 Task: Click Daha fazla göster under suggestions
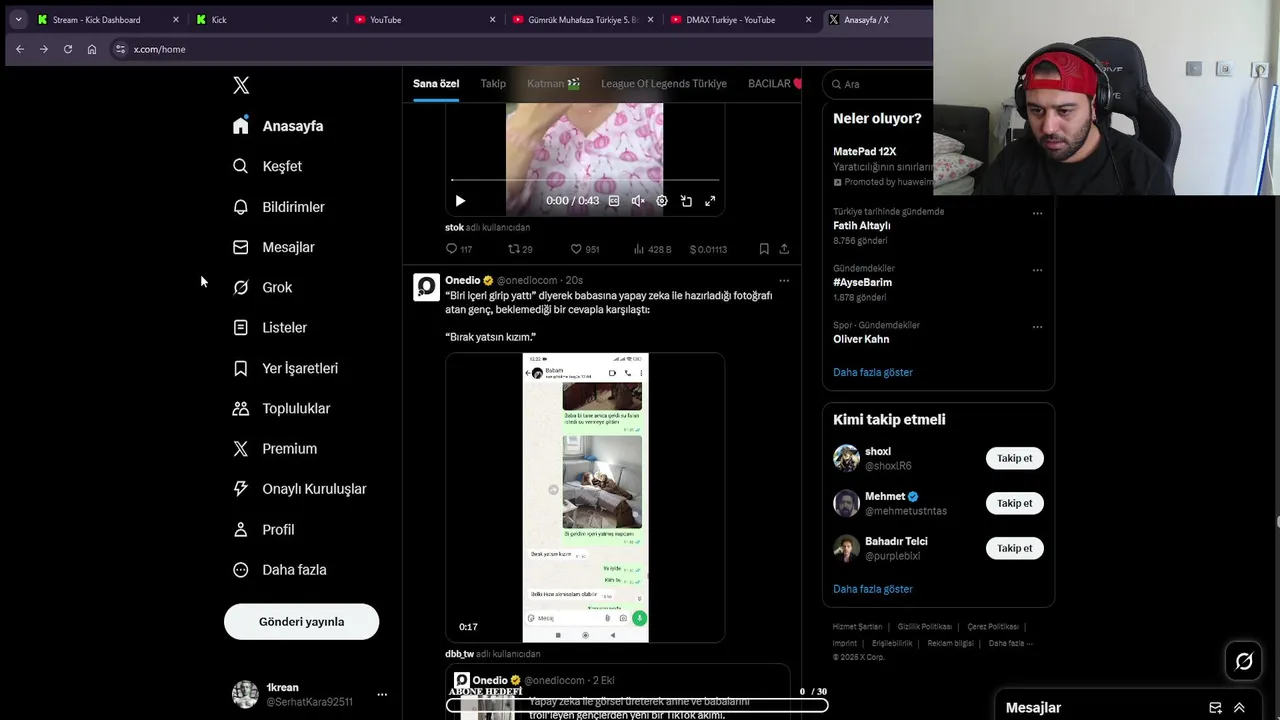pyautogui.click(x=873, y=589)
